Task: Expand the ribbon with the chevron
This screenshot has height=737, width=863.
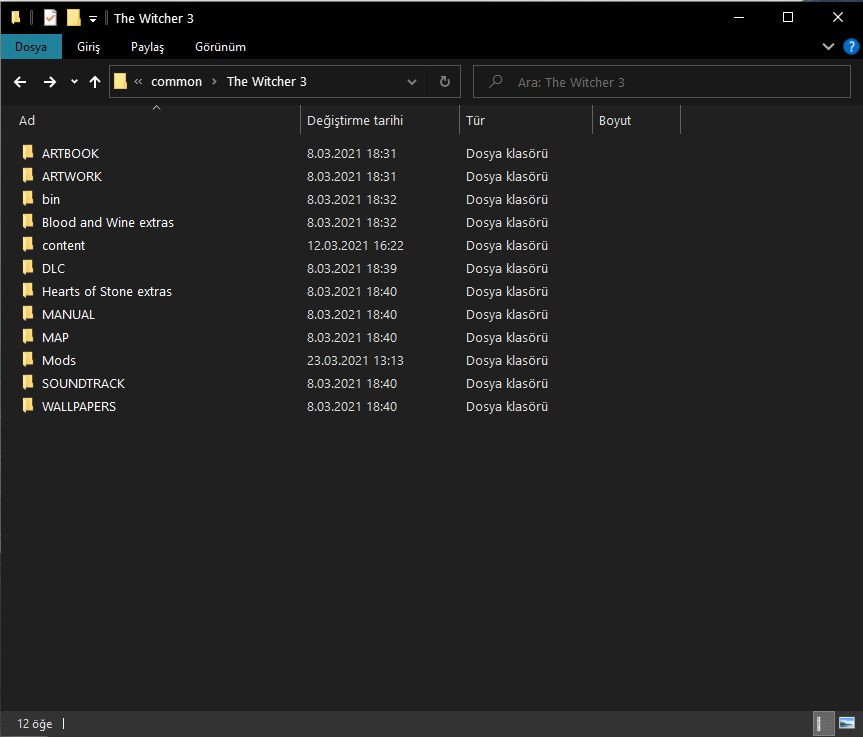Action: pos(828,47)
